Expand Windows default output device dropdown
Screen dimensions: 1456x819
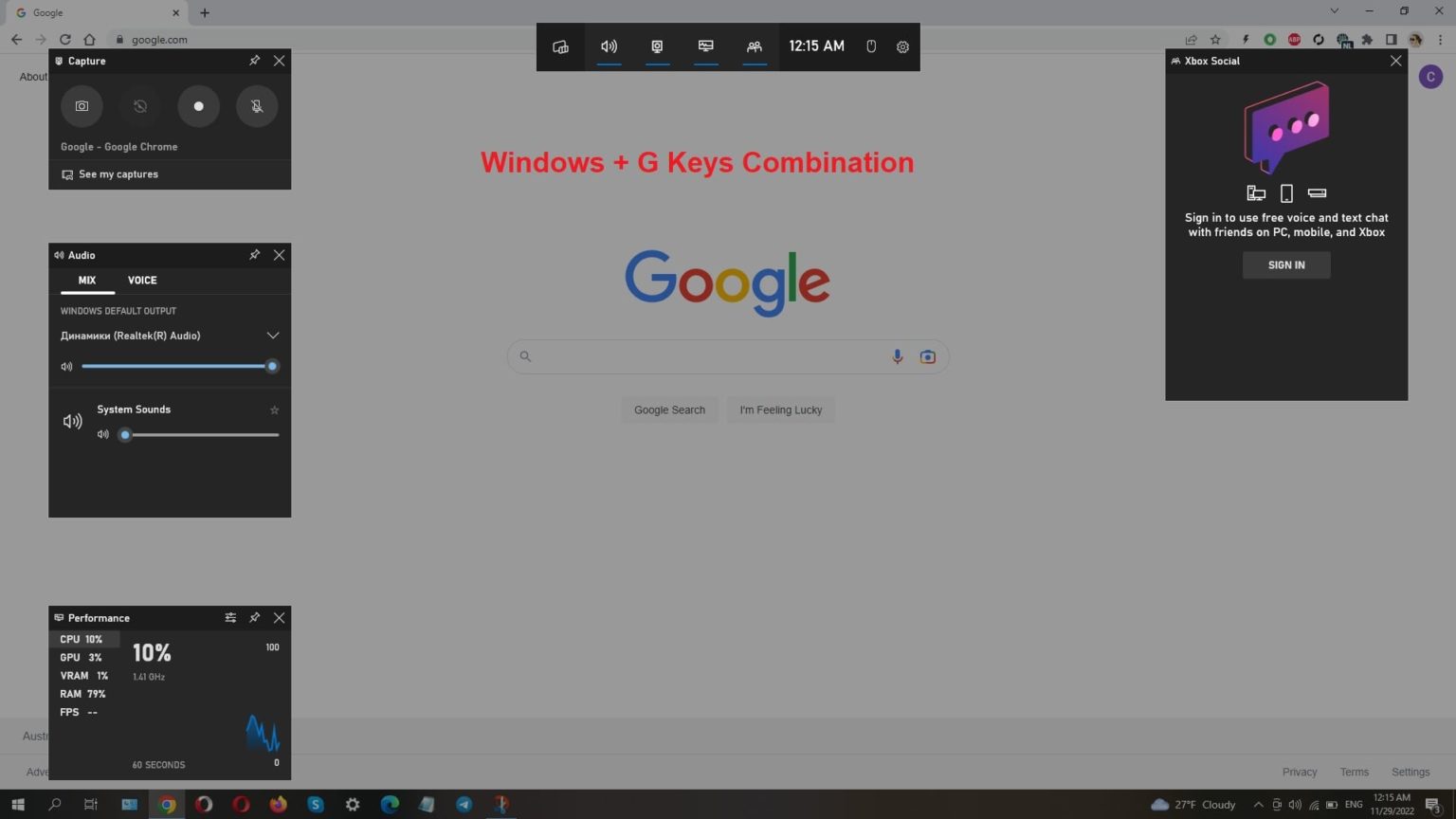click(x=272, y=336)
